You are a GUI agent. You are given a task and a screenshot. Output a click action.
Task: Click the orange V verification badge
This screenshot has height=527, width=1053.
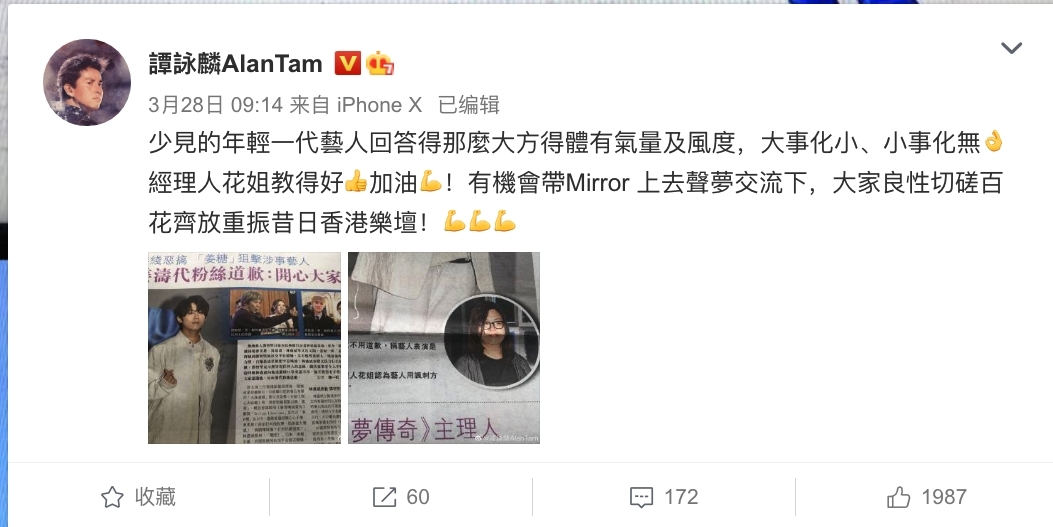pos(347,64)
